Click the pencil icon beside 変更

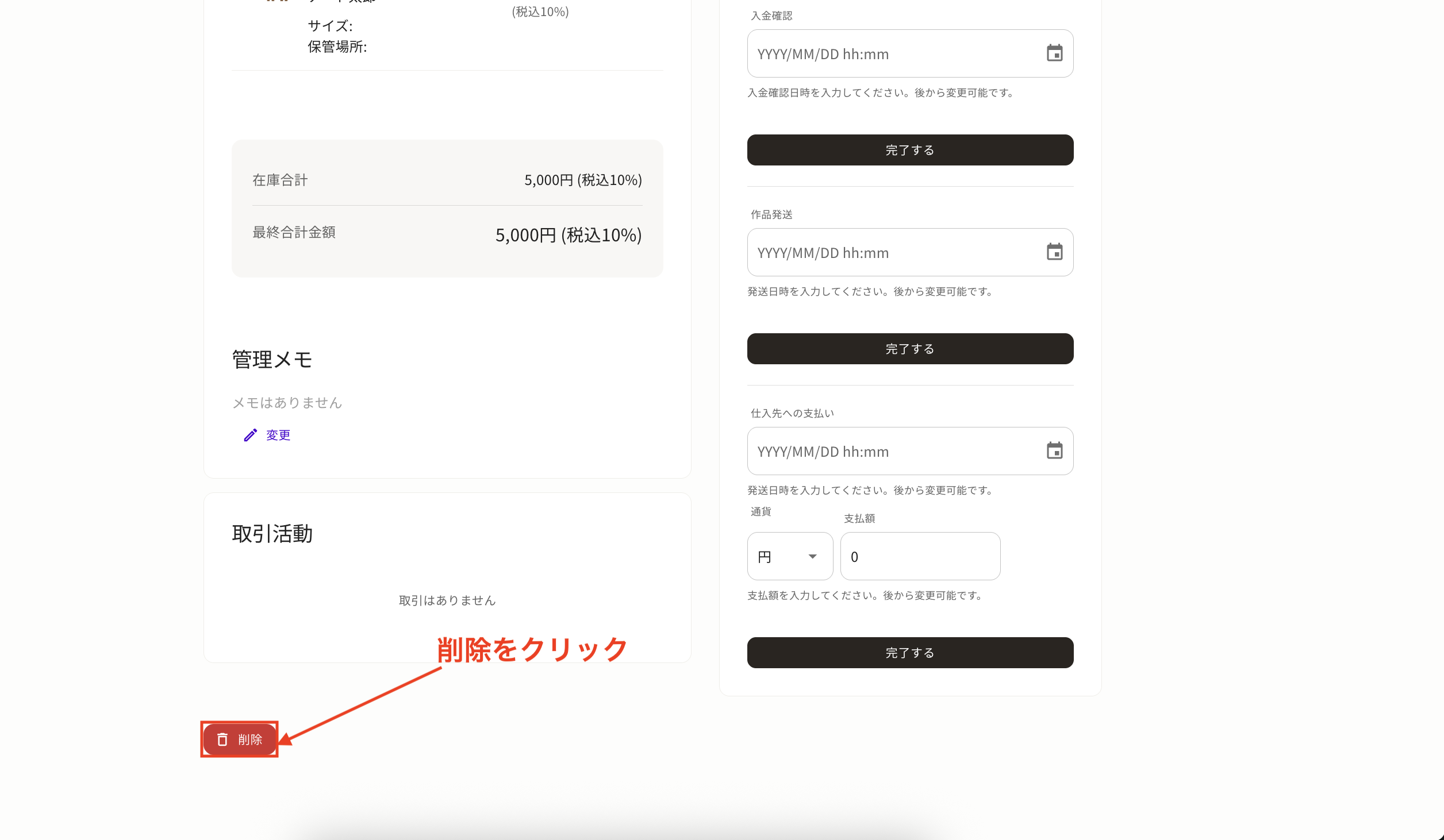pos(250,436)
